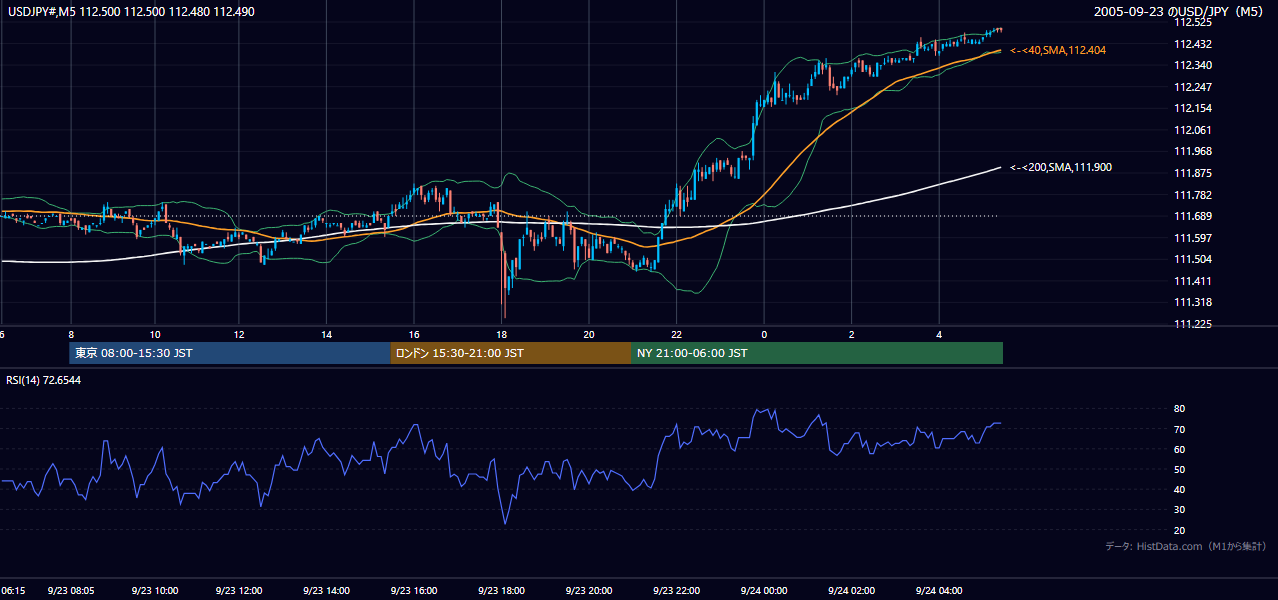Click the RSI scale value 60
The image size is (1278, 600).
[x=1180, y=449]
